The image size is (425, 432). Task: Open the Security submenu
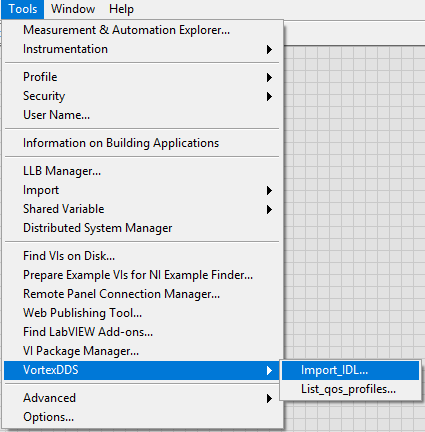142,96
